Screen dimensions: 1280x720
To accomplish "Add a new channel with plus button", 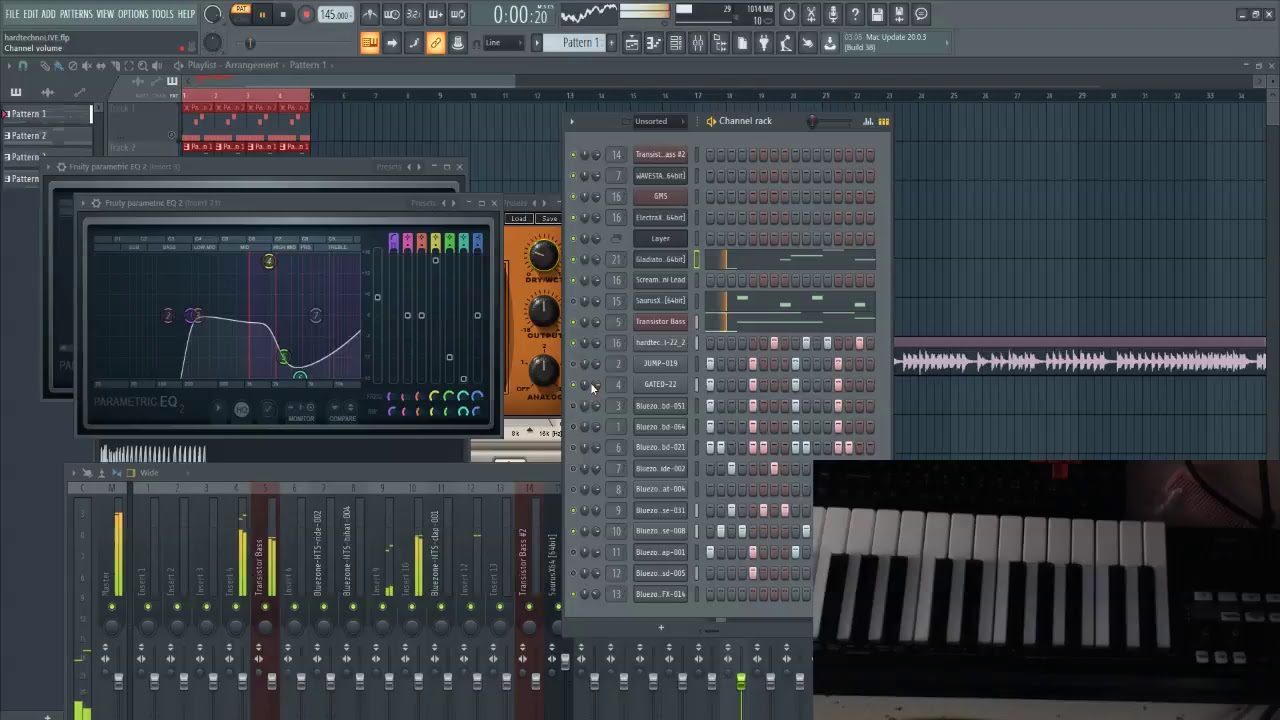I will tap(660, 628).
